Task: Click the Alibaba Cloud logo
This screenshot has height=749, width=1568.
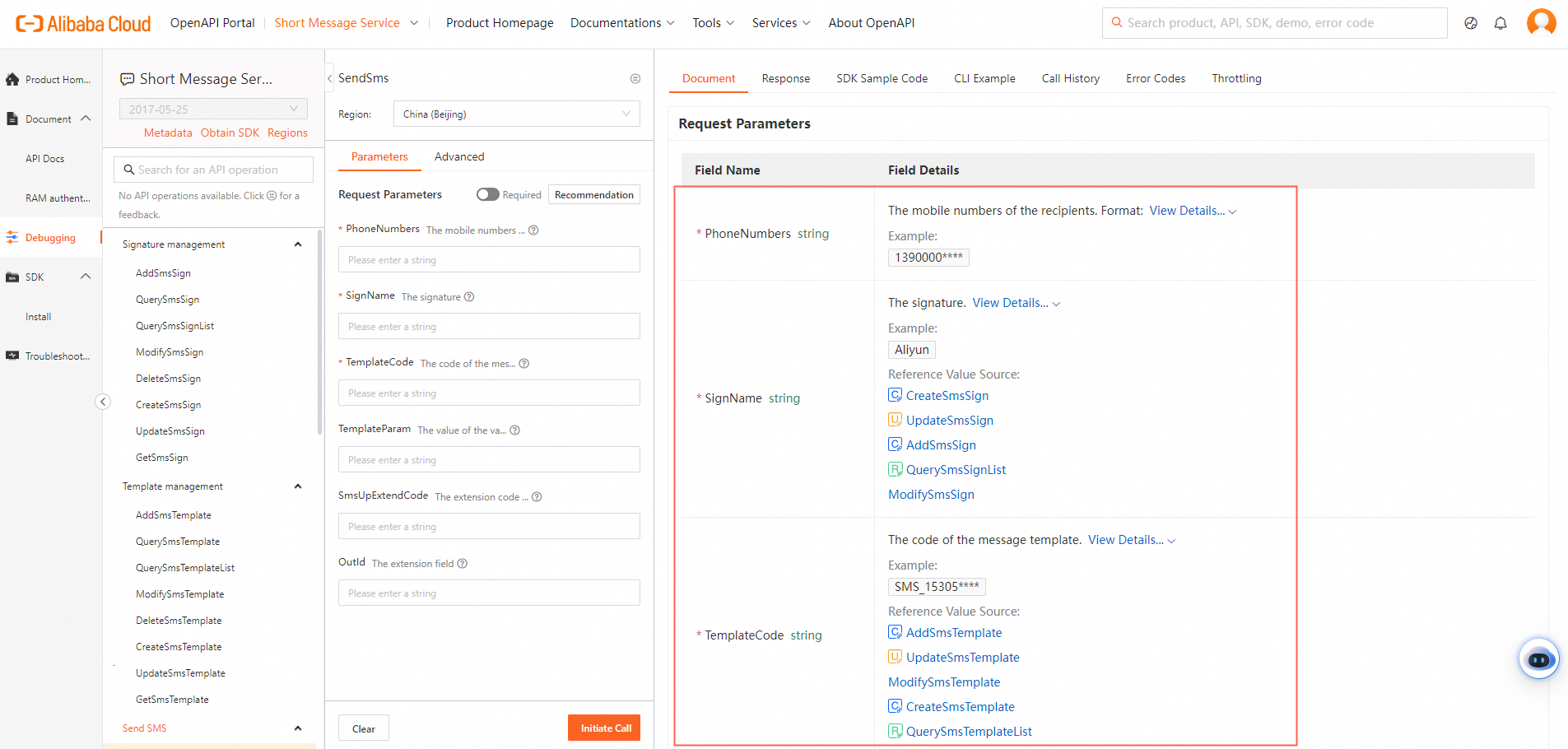Action: (x=83, y=24)
